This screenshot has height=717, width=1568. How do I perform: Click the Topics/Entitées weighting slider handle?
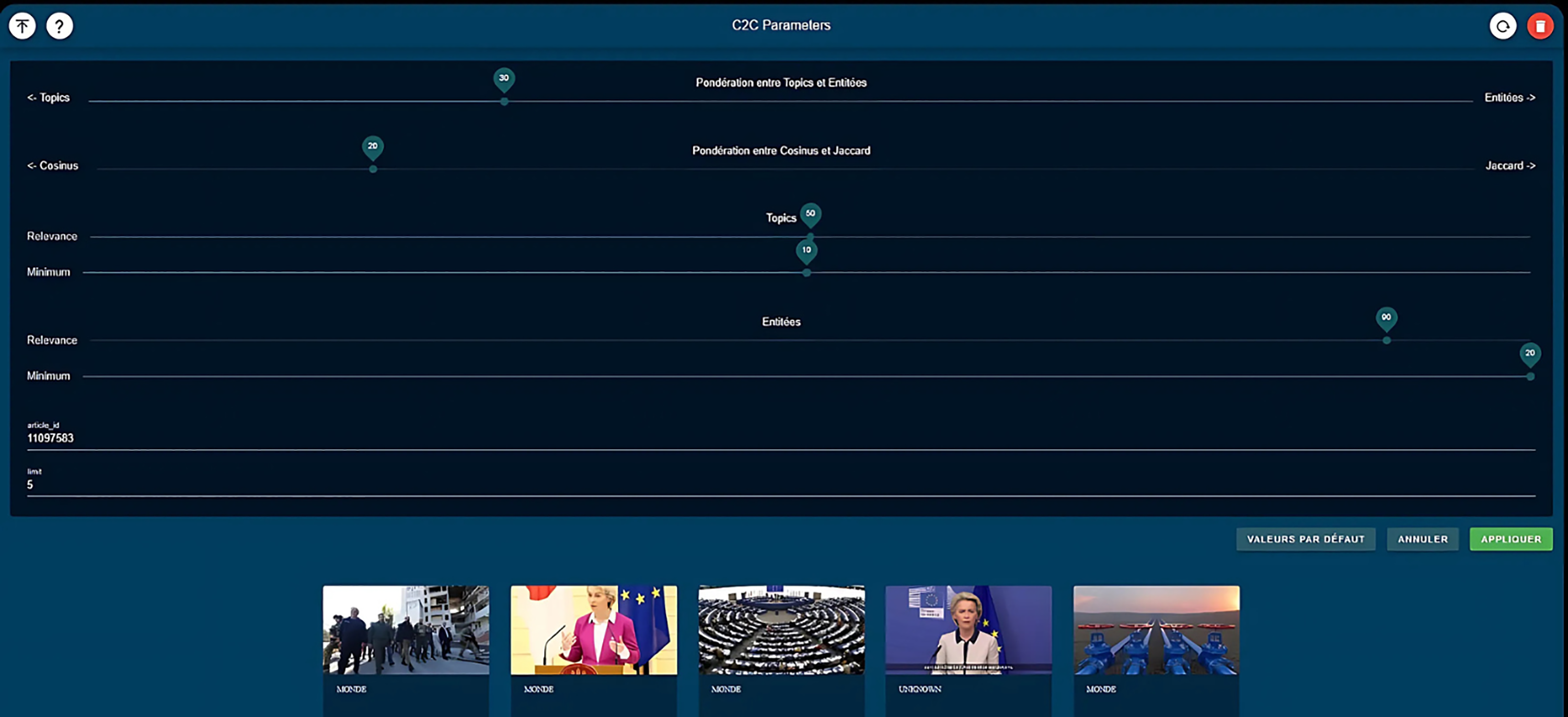click(x=504, y=101)
